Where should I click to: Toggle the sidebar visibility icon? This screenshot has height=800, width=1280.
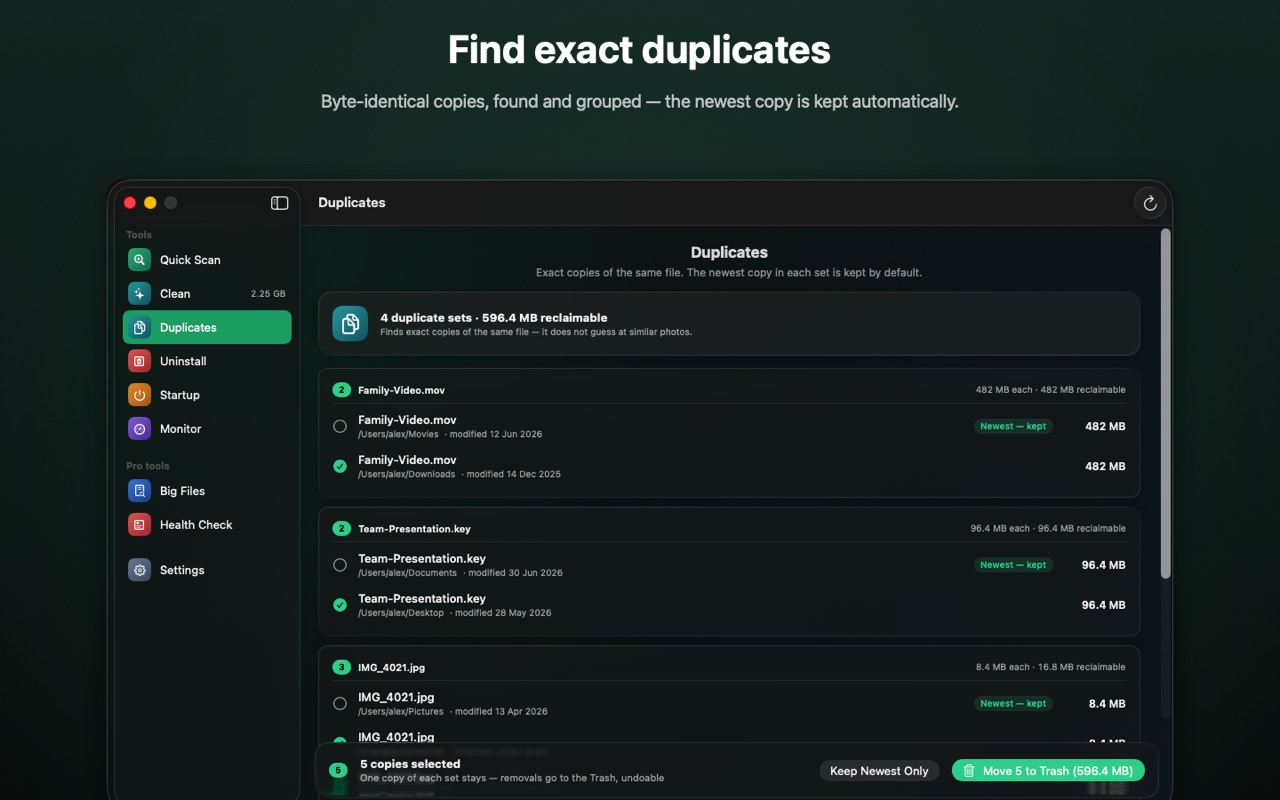click(x=280, y=203)
